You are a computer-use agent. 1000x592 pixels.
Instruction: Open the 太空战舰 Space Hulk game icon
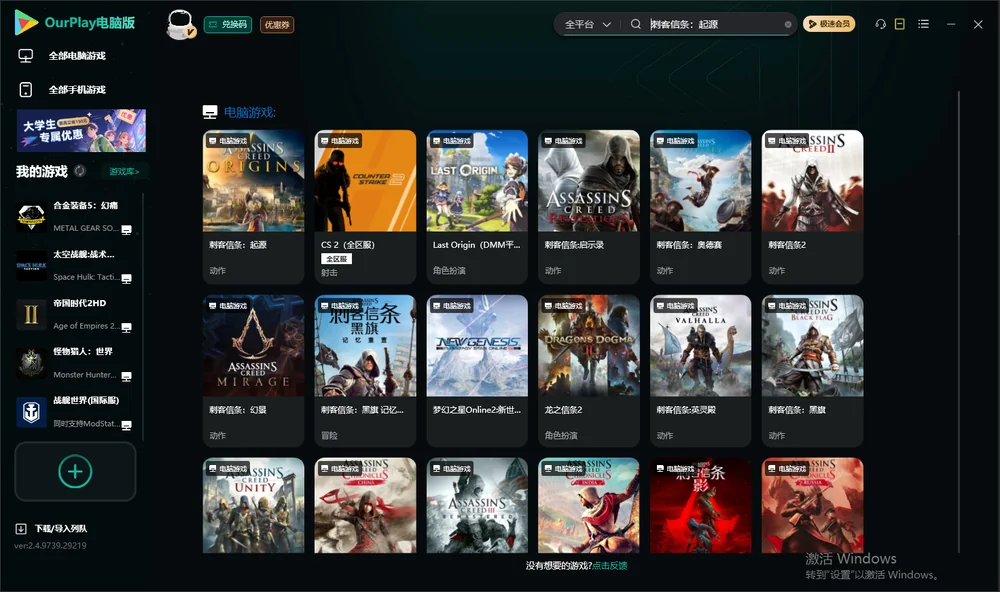pyautogui.click(x=31, y=266)
